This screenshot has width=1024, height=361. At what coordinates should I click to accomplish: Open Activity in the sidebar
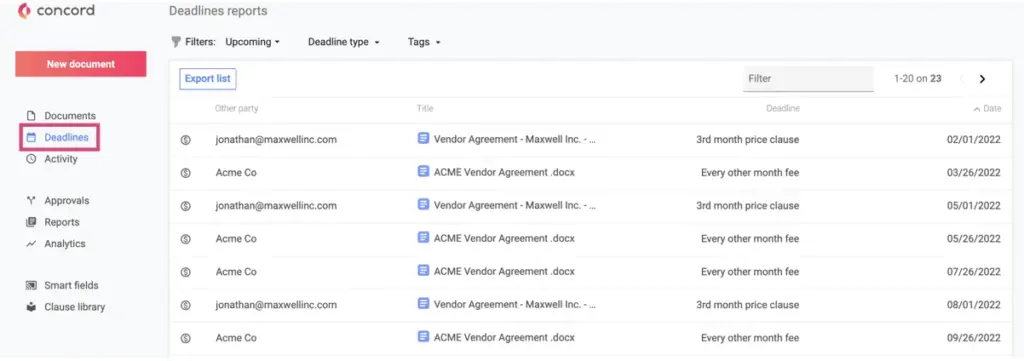(61, 159)
